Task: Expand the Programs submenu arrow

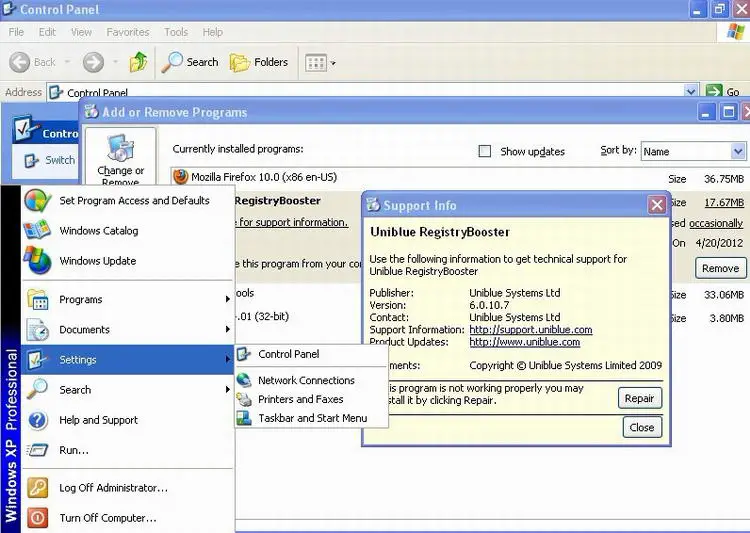Action: 228,300
